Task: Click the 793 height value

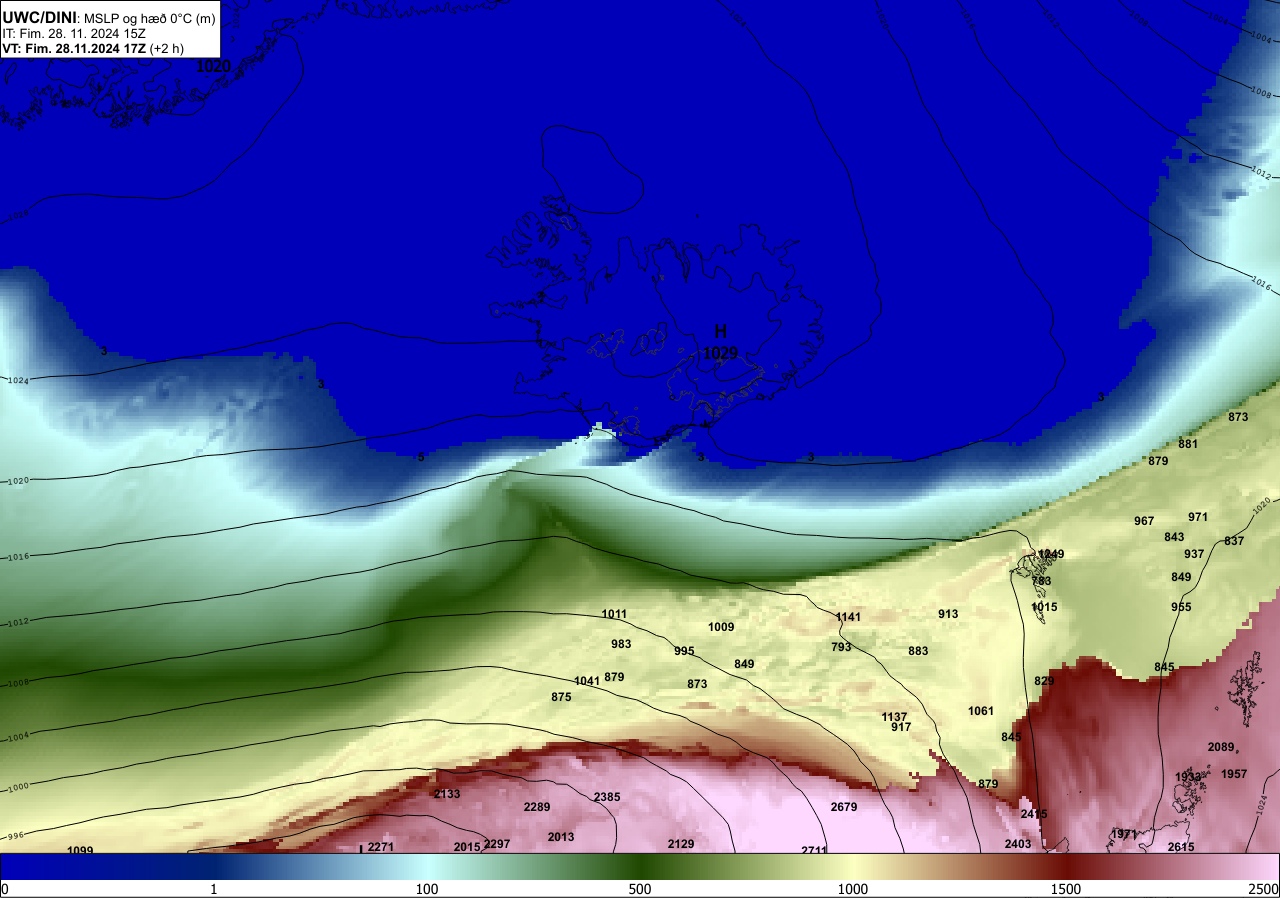Action: 841,647
